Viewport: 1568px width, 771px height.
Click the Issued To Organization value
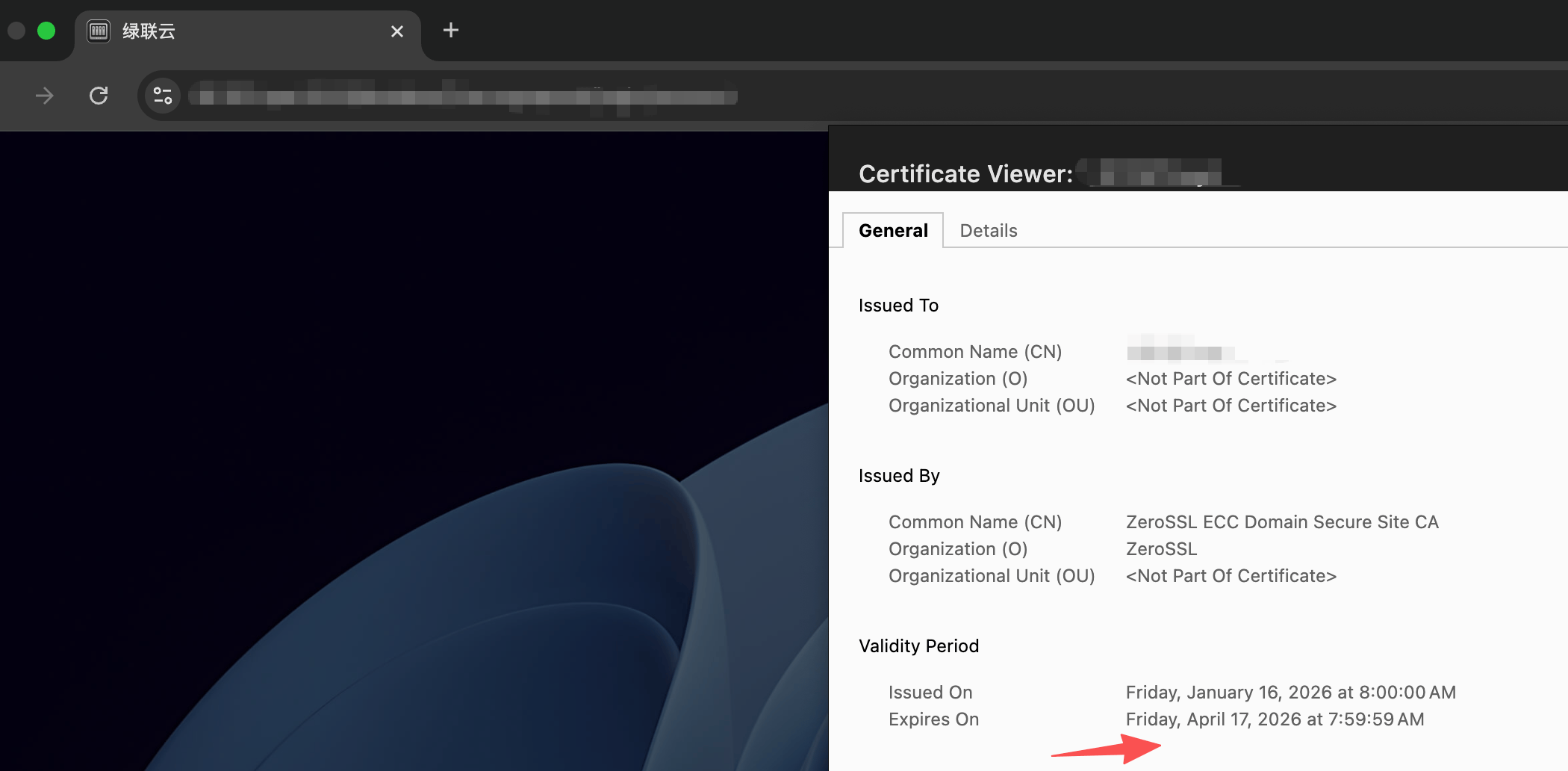[1231, 379]
